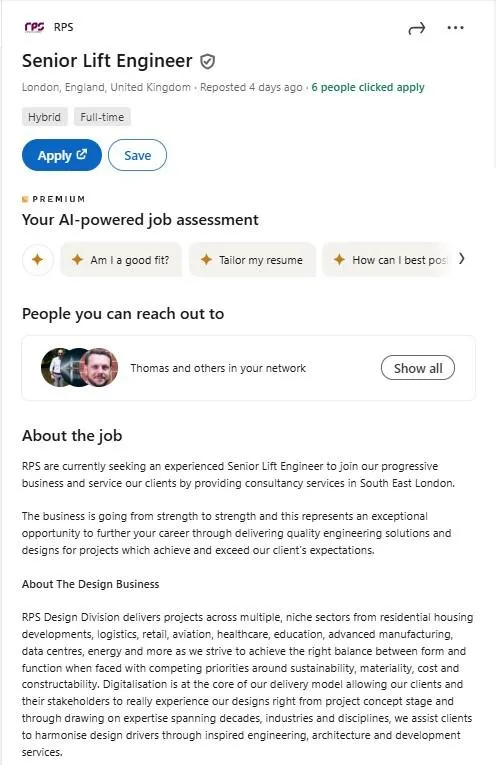This screenshot has height=765, width=496.
Task: Open the bearded man's profile photo
Action: tap(99, 367)
